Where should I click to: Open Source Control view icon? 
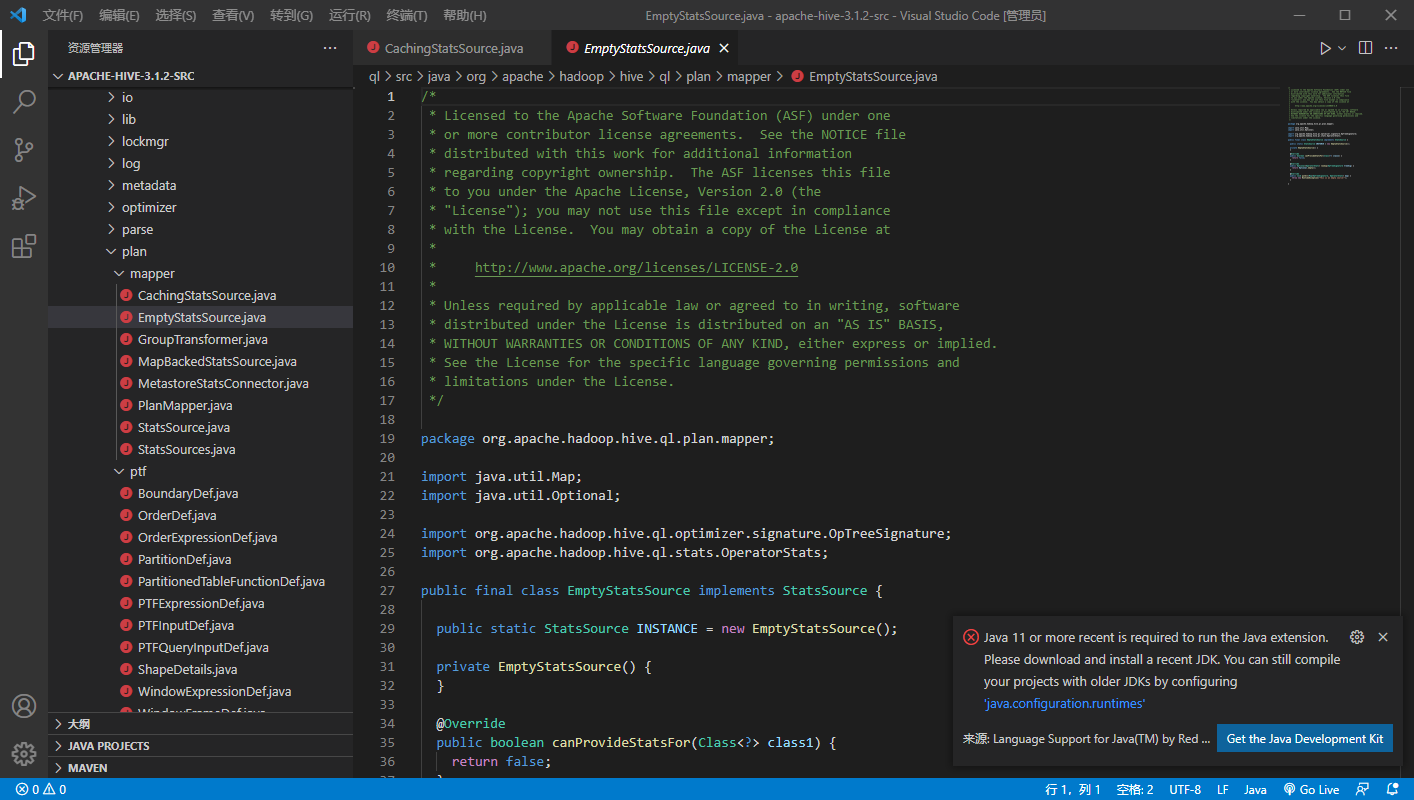click(24, 150)
